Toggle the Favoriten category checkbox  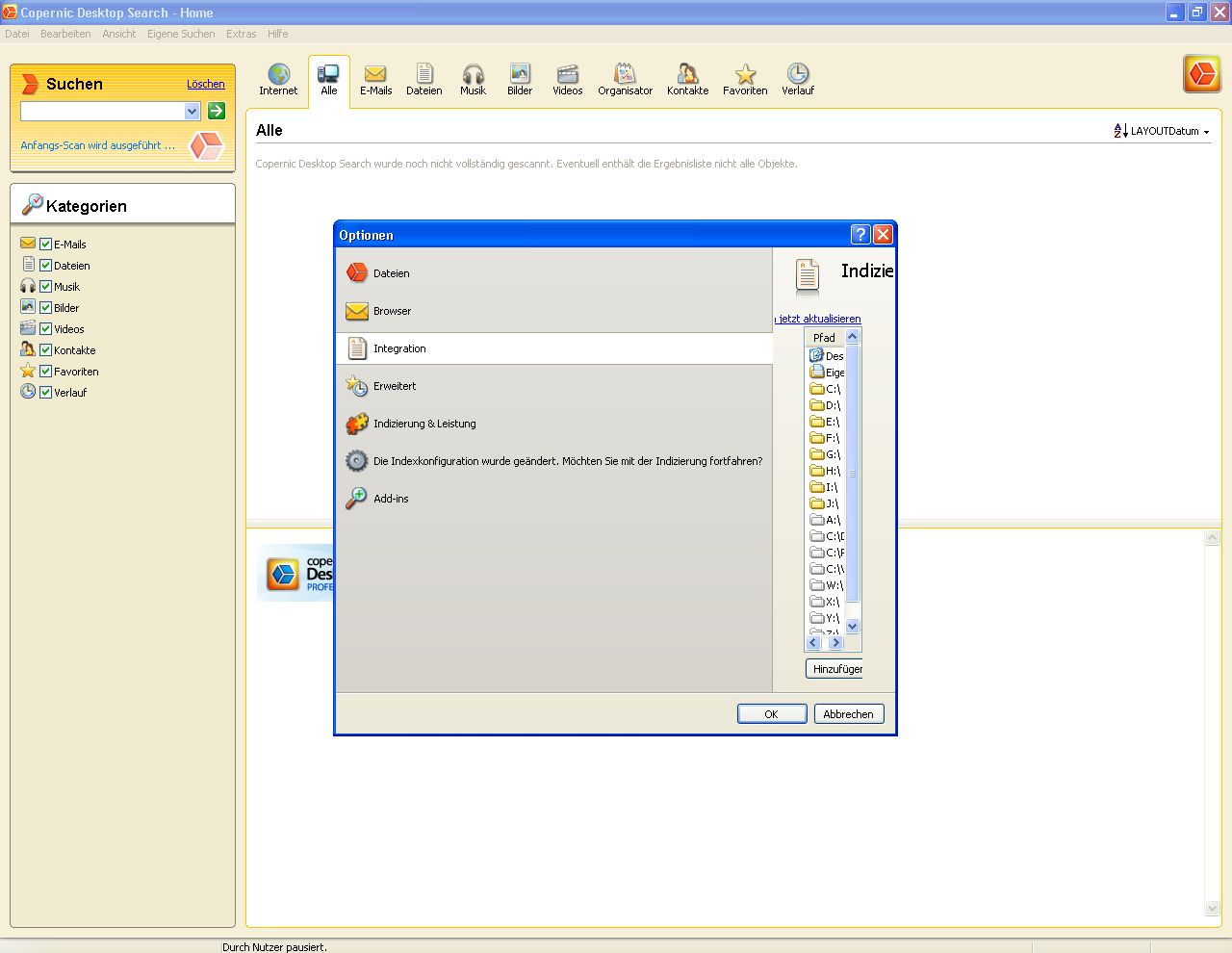pyautogui.click(x=45, y=371)
